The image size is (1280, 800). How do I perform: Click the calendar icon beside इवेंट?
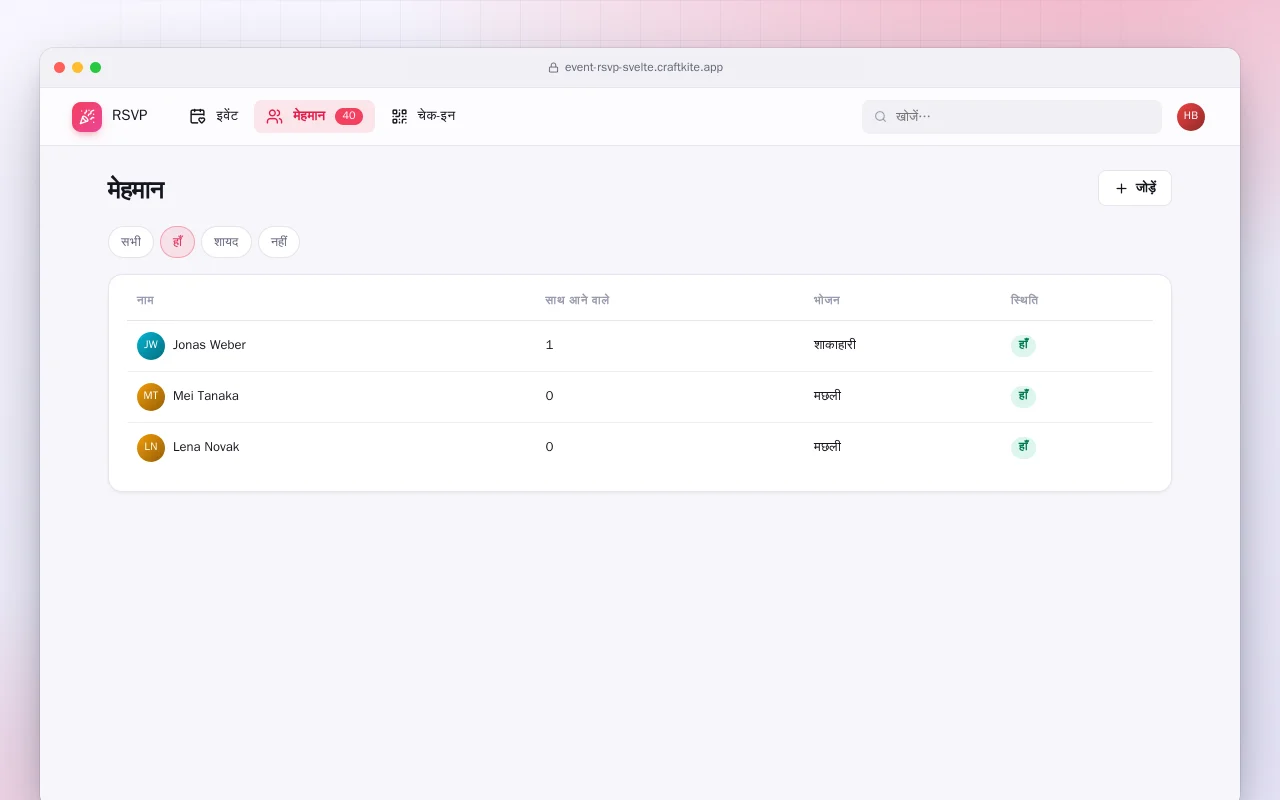tap(198, 116)
